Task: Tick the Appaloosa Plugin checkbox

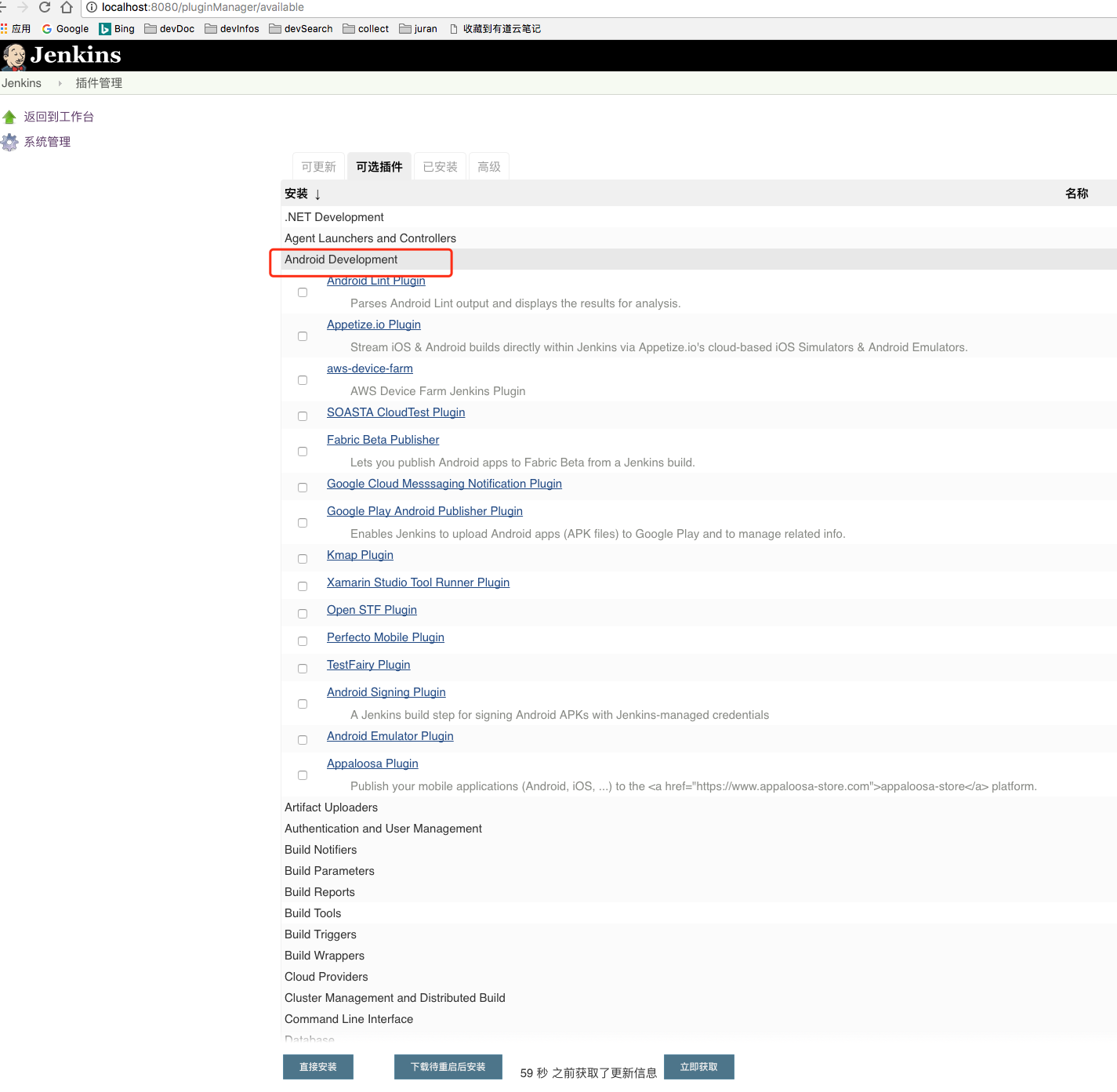Action: coord(303,775)
